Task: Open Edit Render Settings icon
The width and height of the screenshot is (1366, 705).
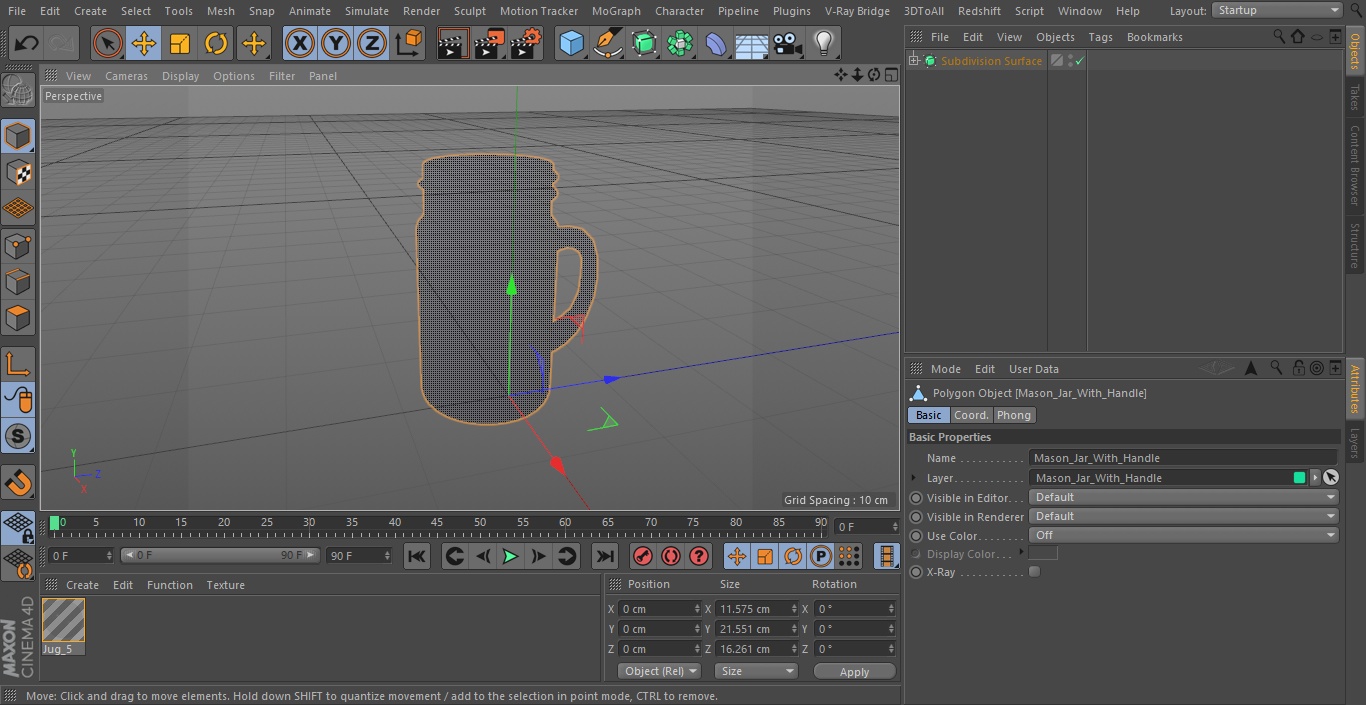Action: (526, 44)
